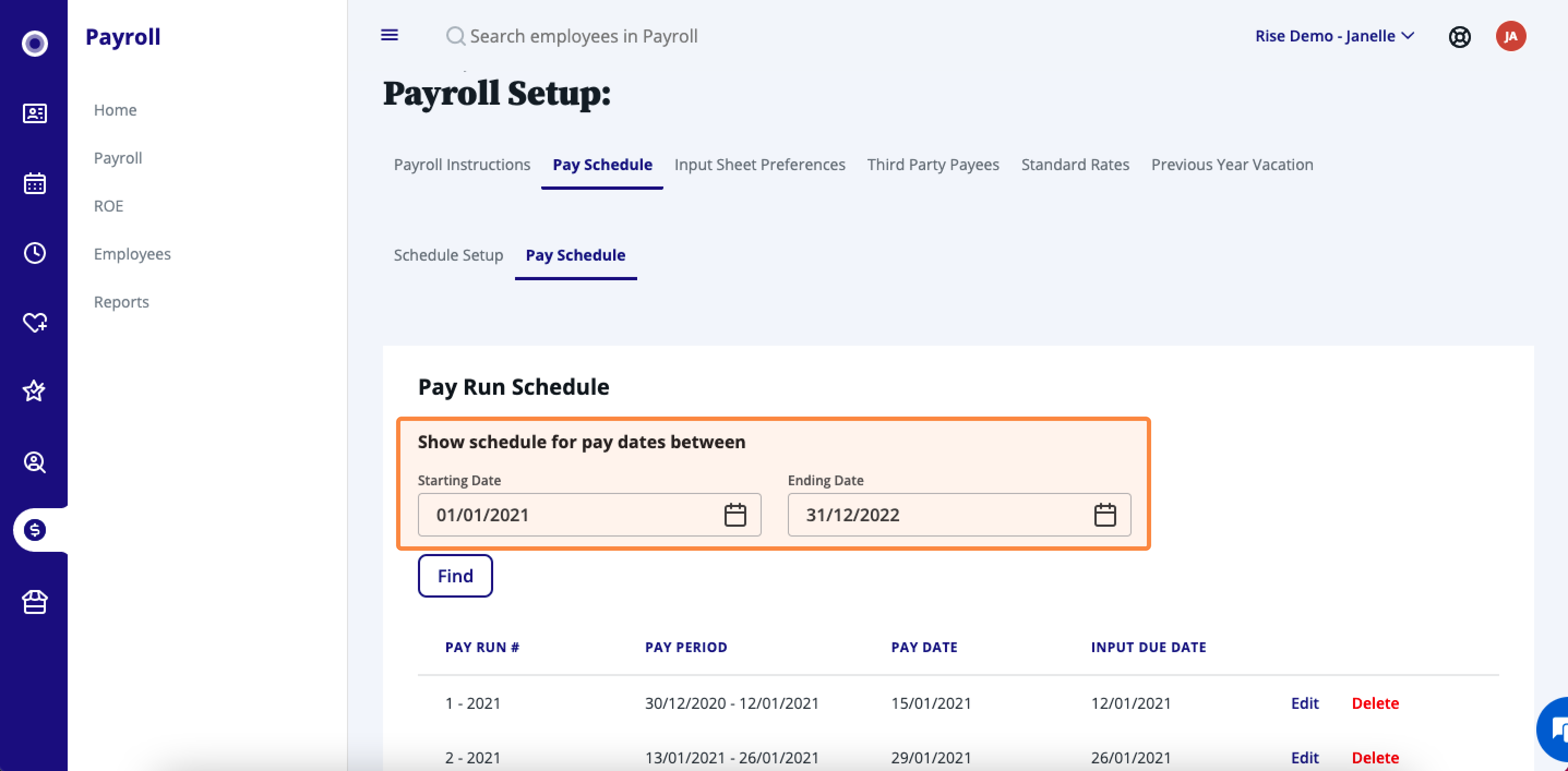1568x771 pixels.
Task: Click pay date 15/01/2021 cell
Action: 931,703
